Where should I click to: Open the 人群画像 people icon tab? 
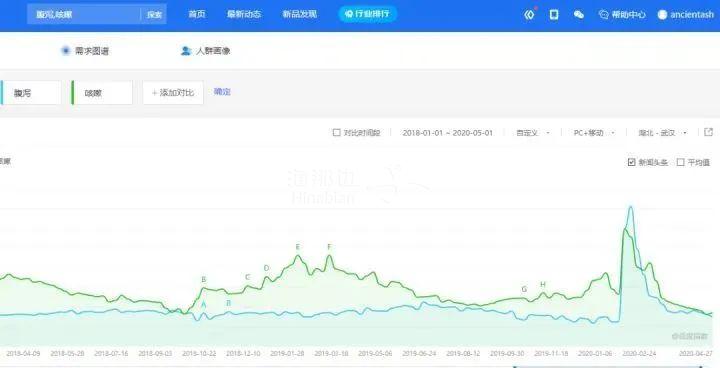pos(186,51)
